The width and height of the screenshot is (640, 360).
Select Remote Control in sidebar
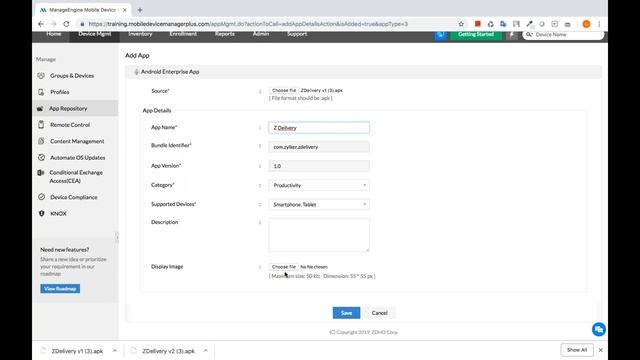click(70, 124)
